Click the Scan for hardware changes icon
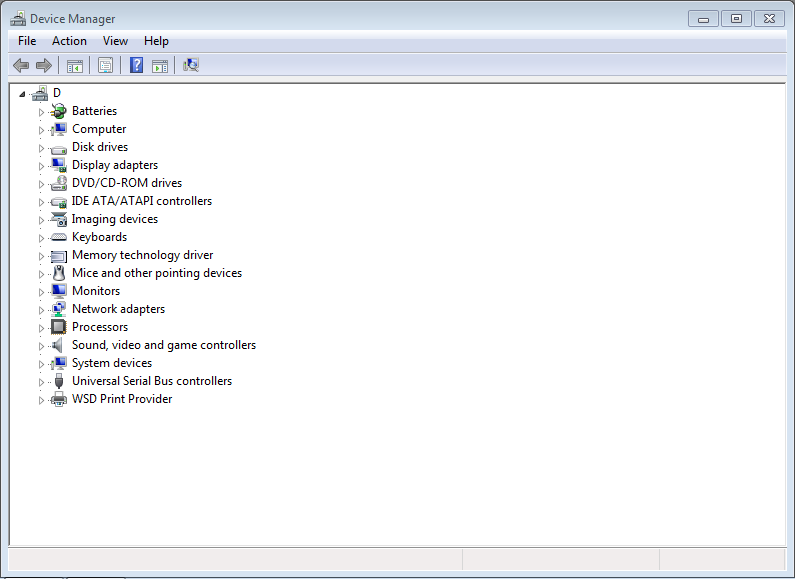 [x=191, y=66]
